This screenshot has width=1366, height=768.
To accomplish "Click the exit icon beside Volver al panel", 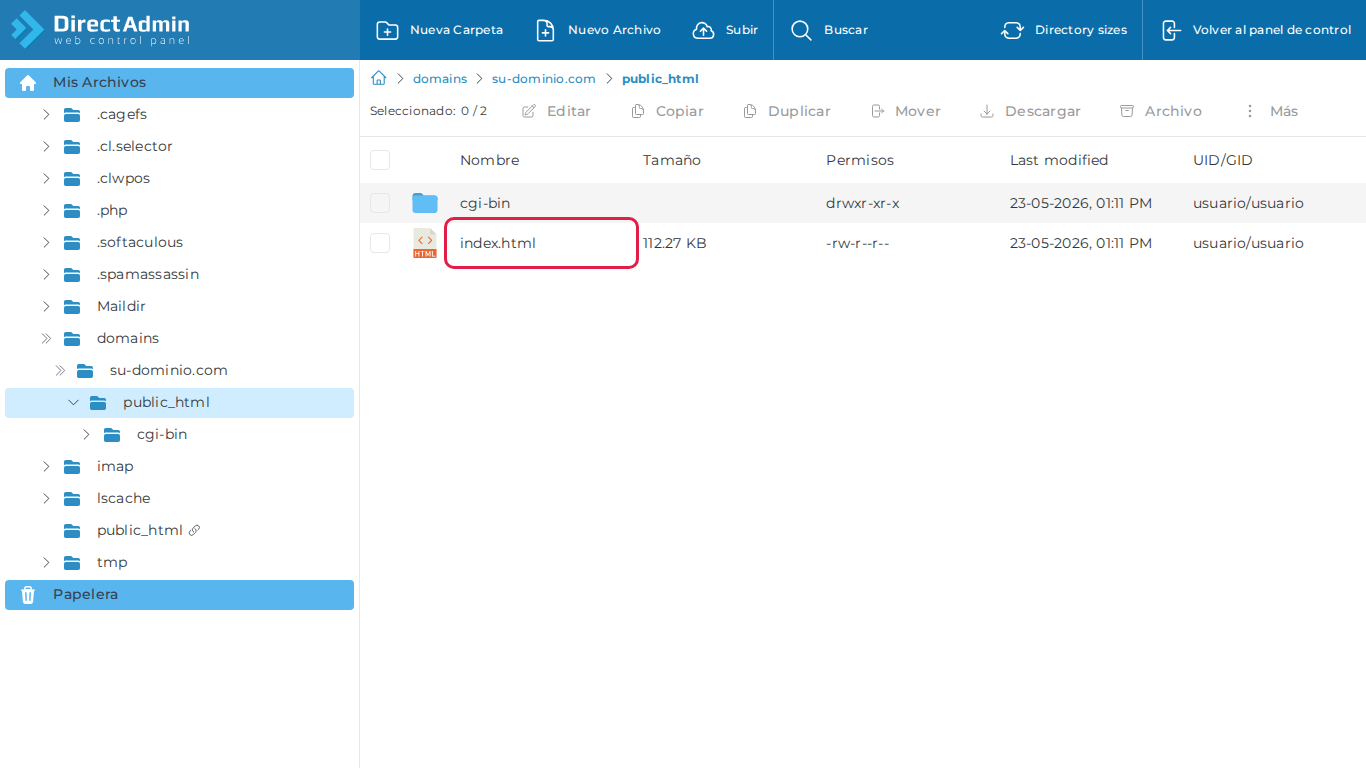I will click(x=1171, y=30).
